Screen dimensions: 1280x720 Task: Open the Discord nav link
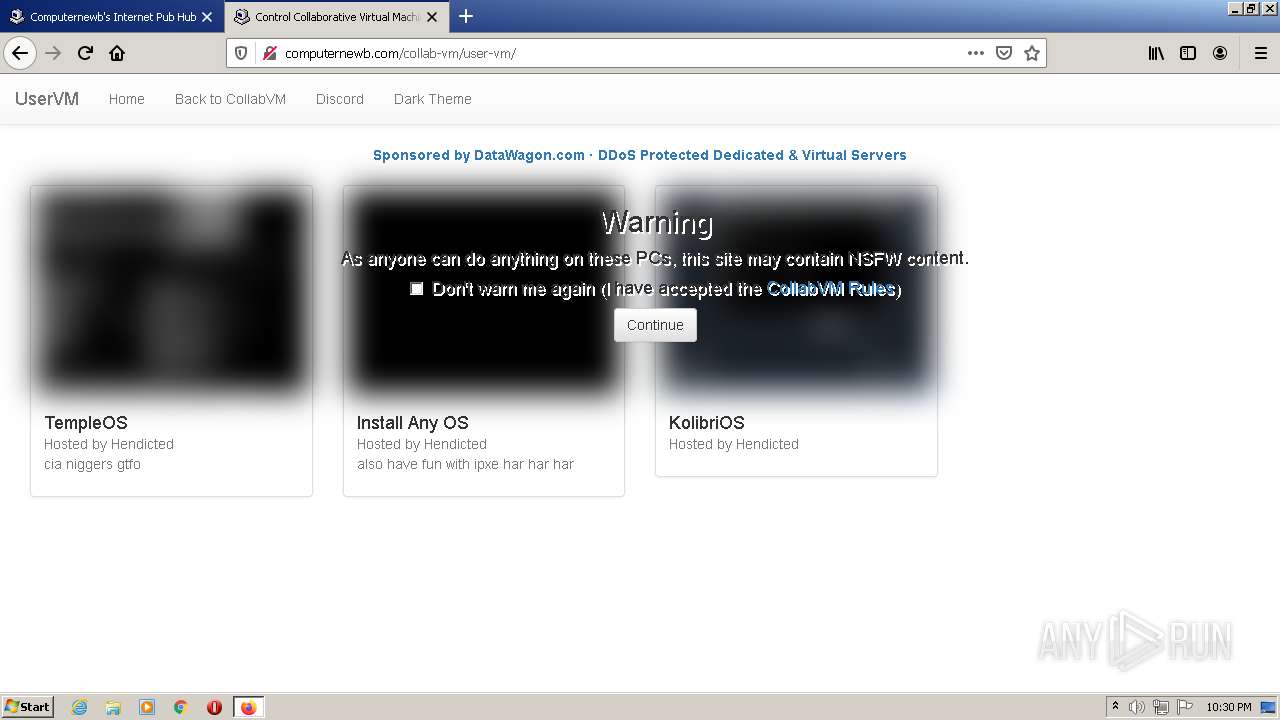[x=340, y=99]
